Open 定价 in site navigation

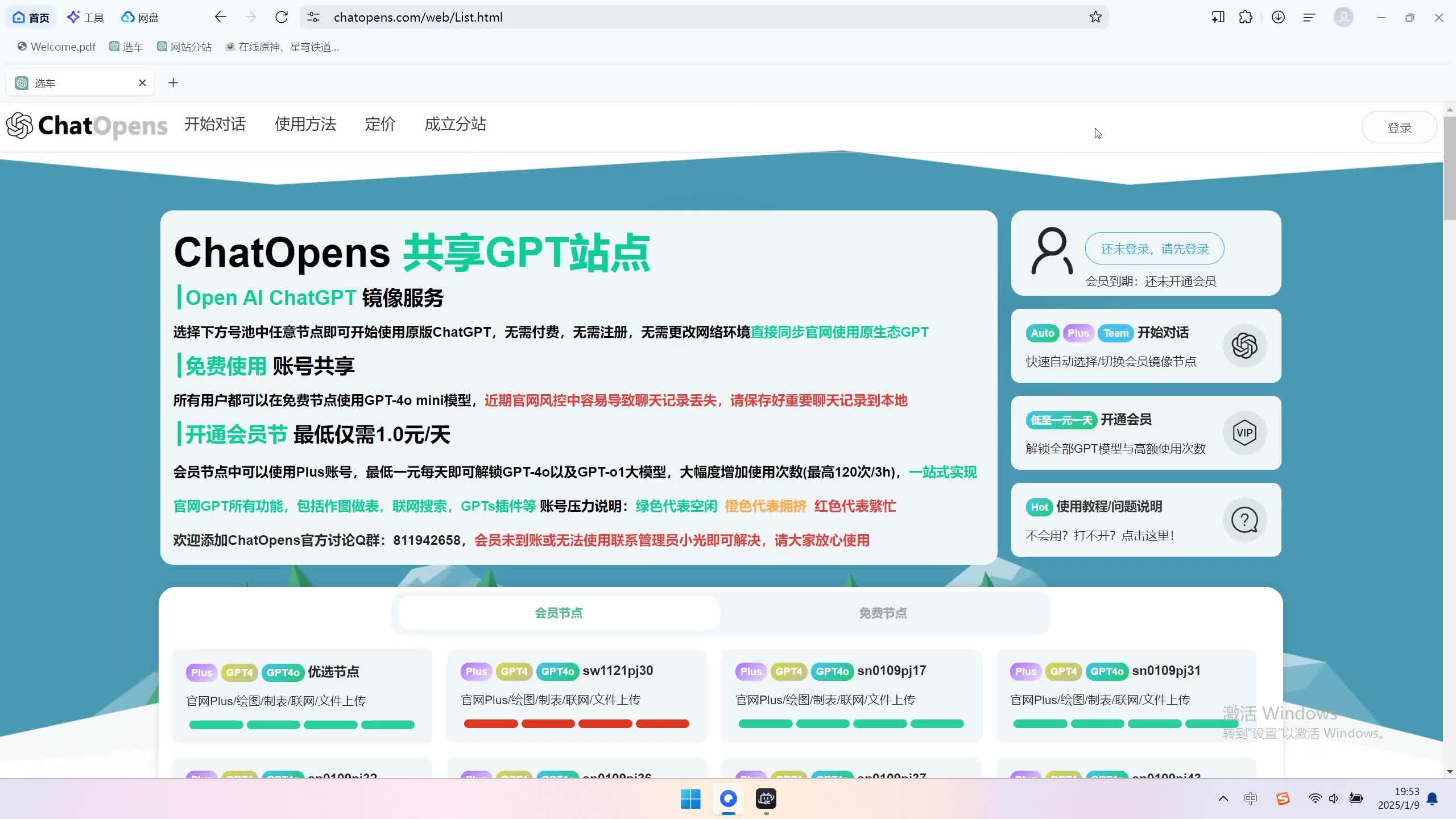point(380,124)
